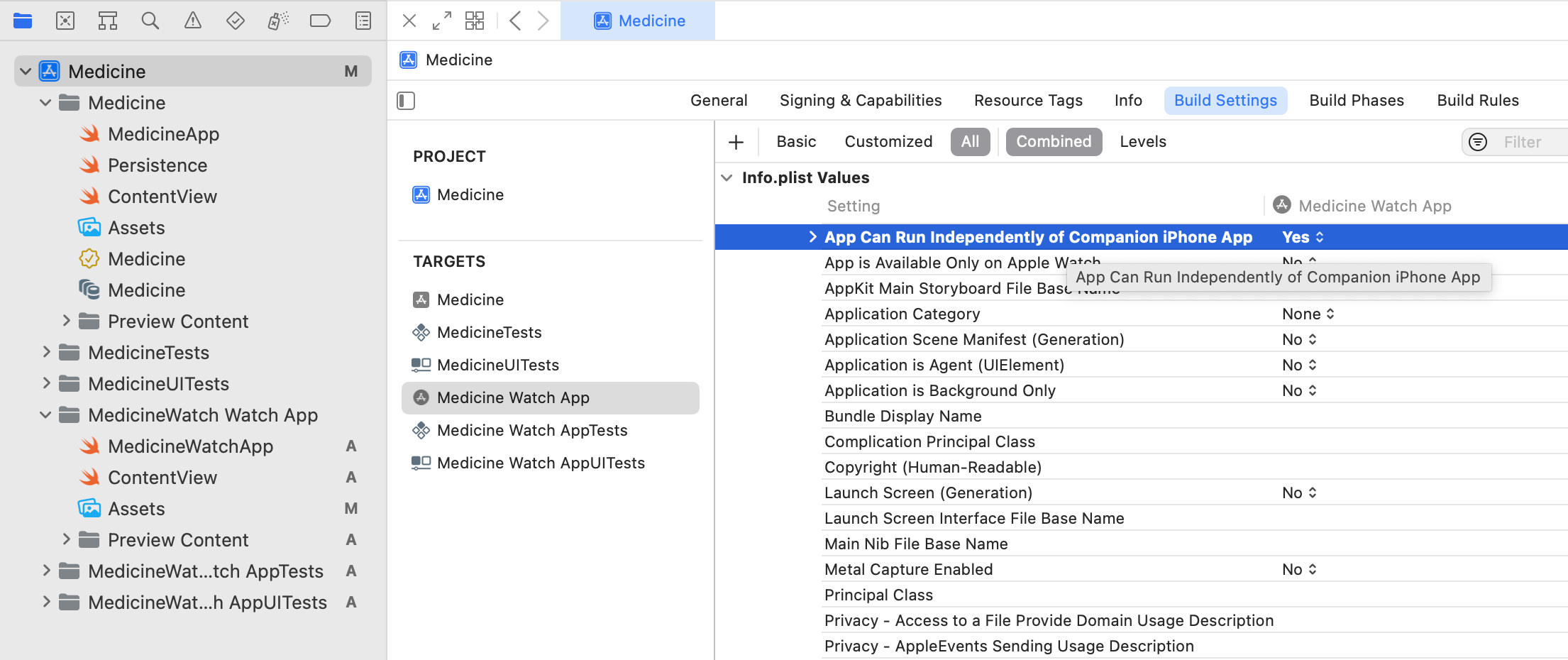Click the related items grid icon
The image size is (1568, 660).
pyautogui.click(x=474, y=21)
